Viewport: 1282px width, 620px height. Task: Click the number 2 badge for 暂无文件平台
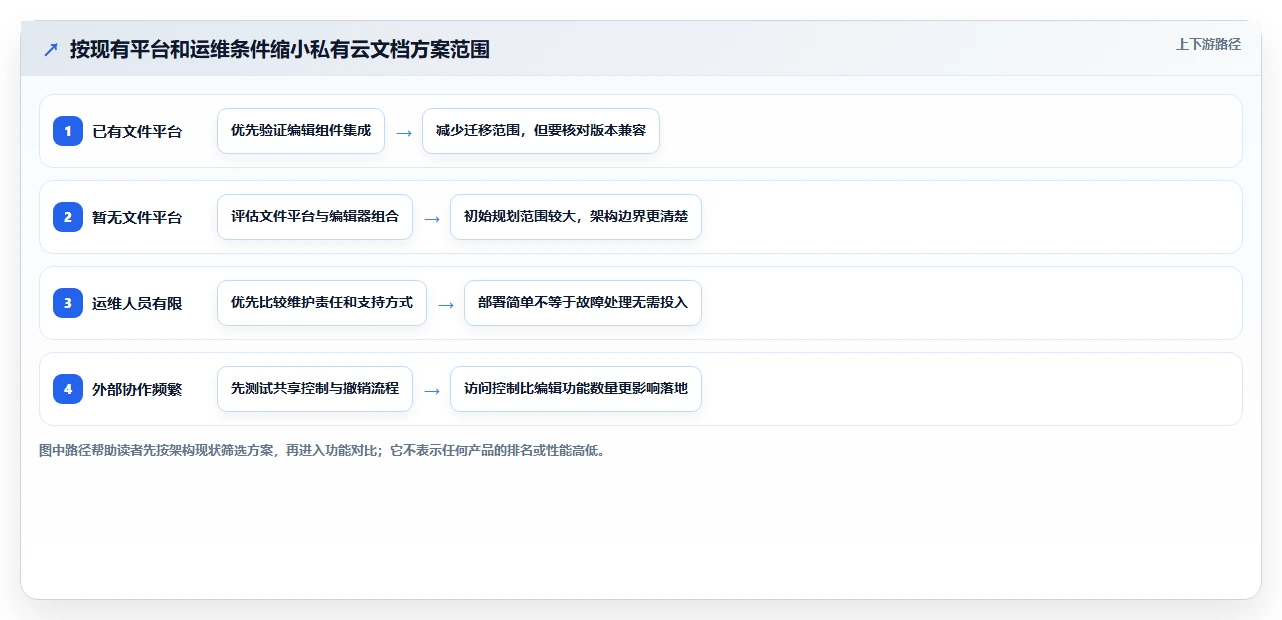(68, 217)
